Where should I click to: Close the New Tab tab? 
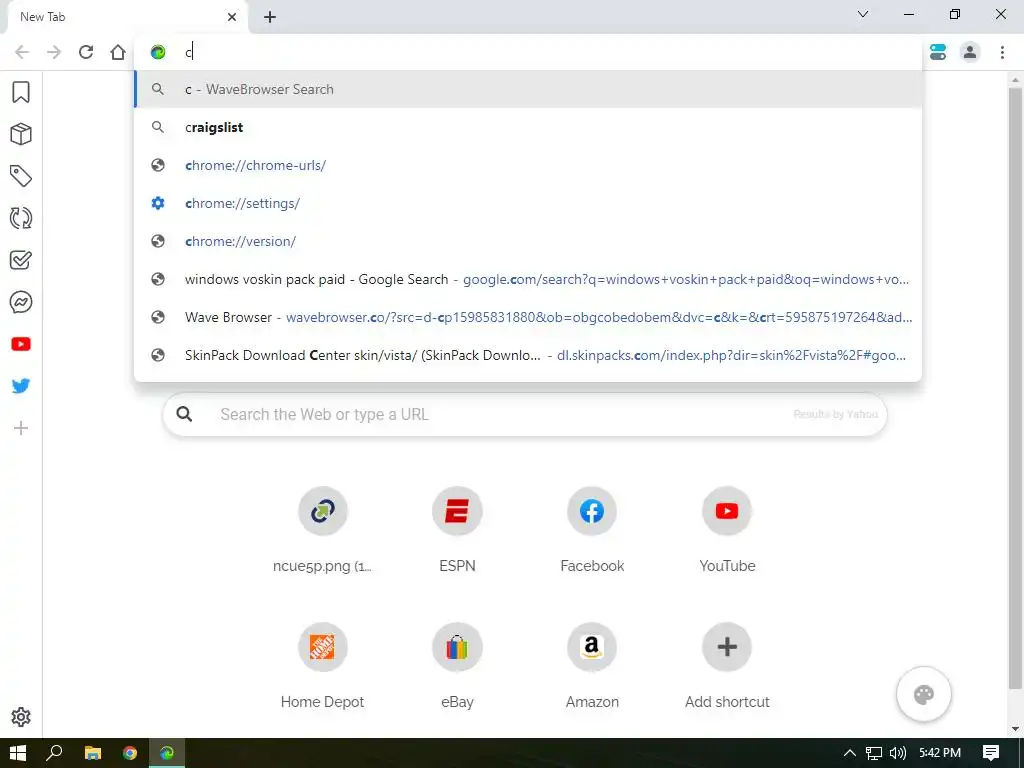tap(232, 17)
